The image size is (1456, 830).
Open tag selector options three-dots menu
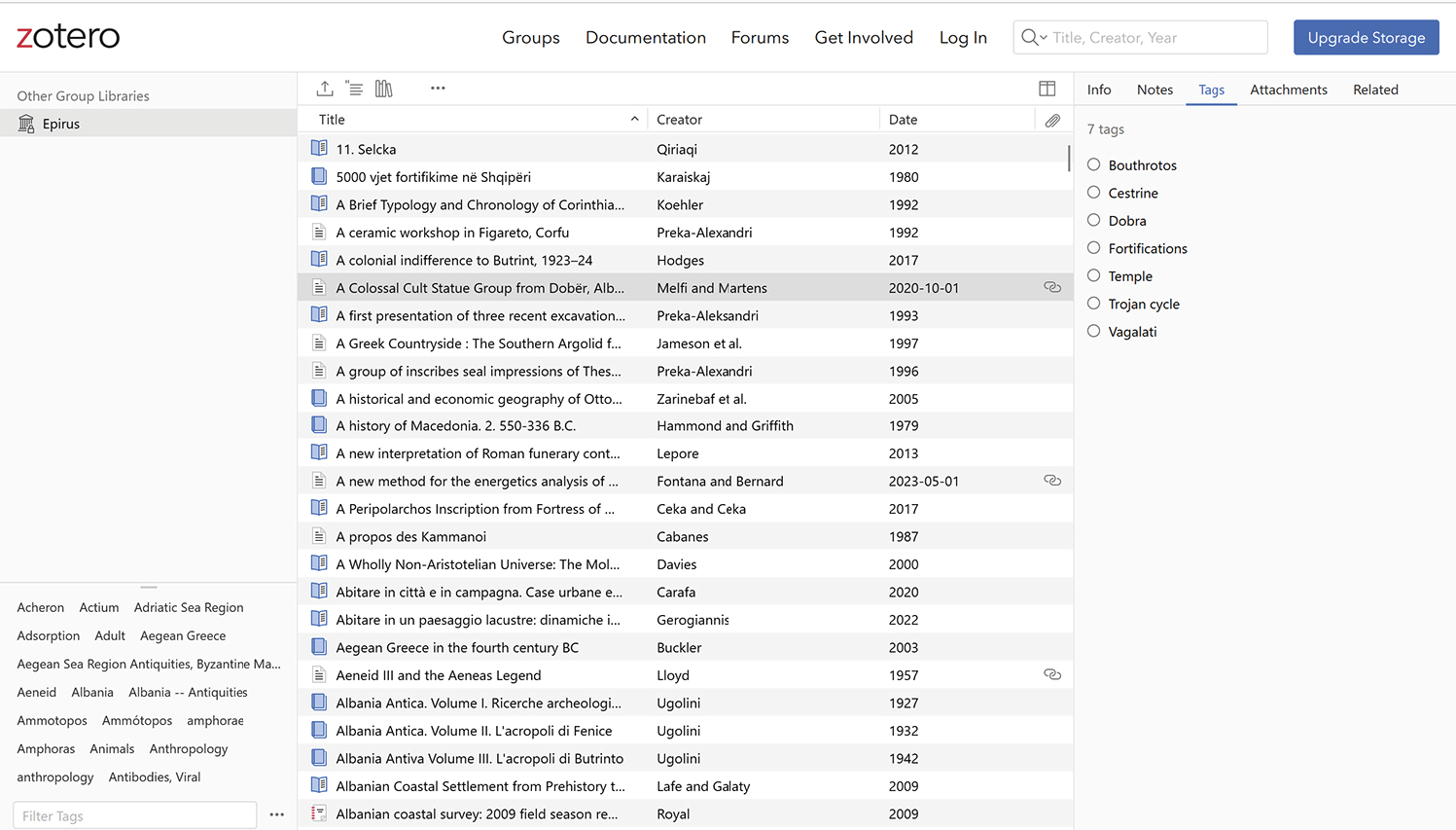277,814
